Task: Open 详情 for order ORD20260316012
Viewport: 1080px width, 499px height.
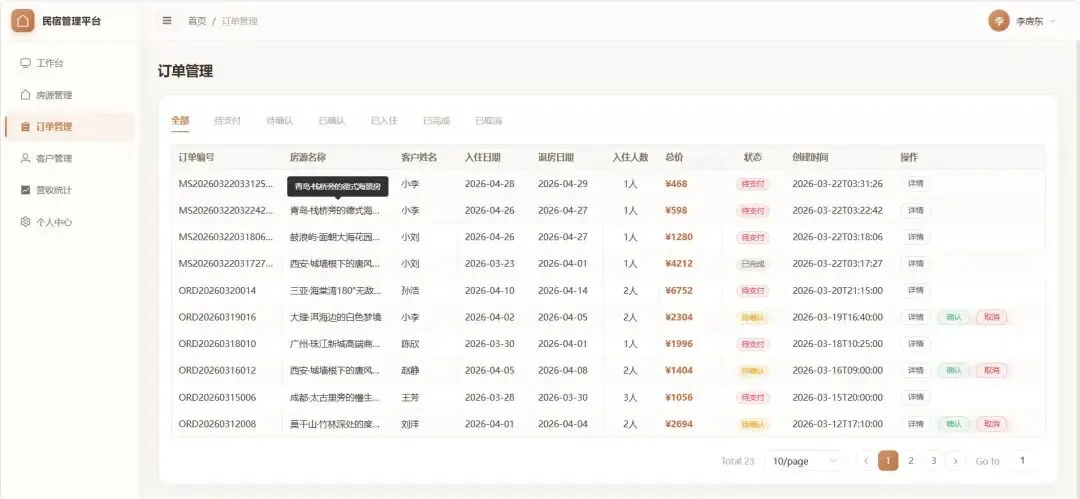Action: (915, 370)
